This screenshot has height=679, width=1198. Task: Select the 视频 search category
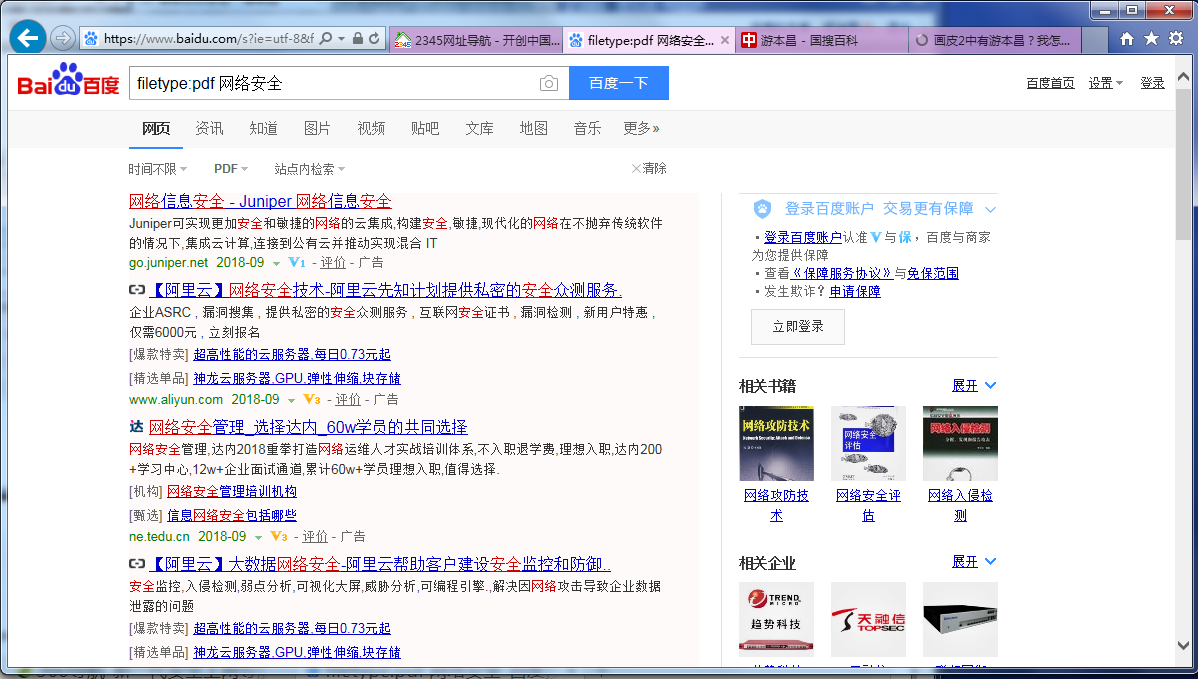point(371,128)
